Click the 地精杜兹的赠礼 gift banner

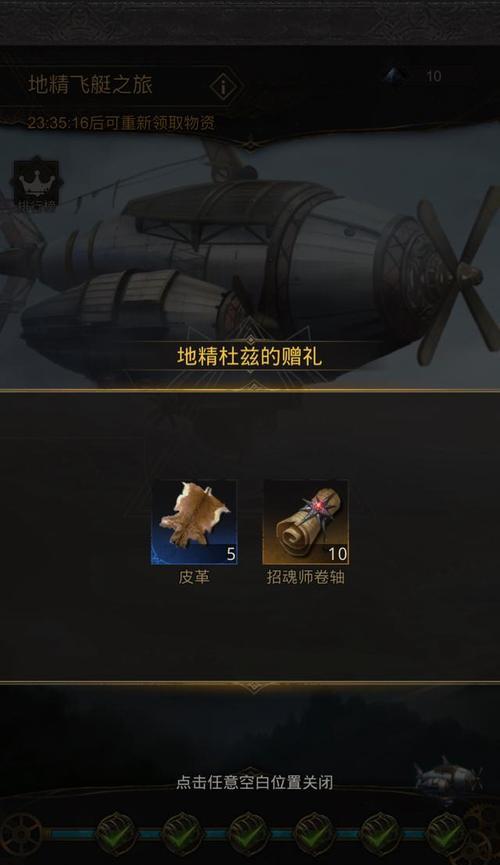click(x=249, y=356)
